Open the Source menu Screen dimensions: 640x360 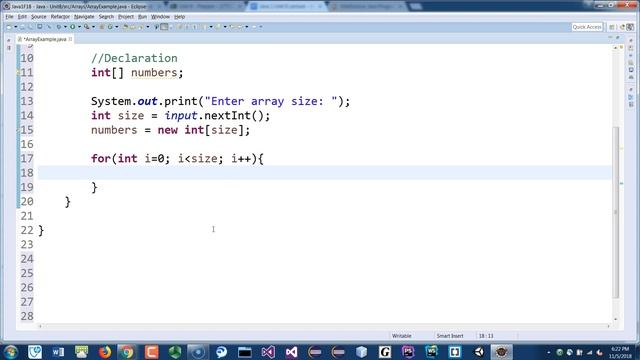tap(39, 17)
